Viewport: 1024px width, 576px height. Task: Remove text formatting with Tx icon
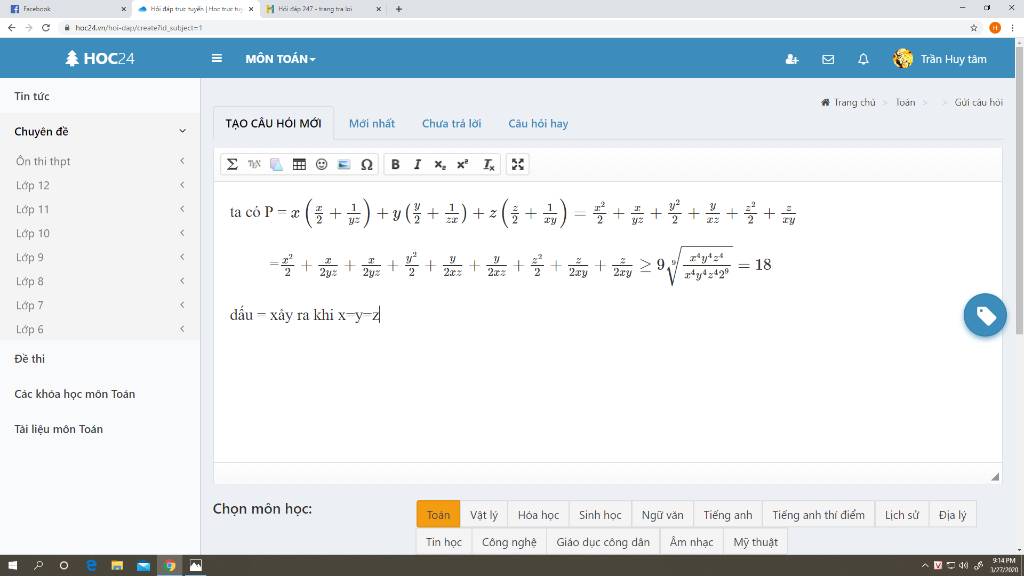[488, 165]
